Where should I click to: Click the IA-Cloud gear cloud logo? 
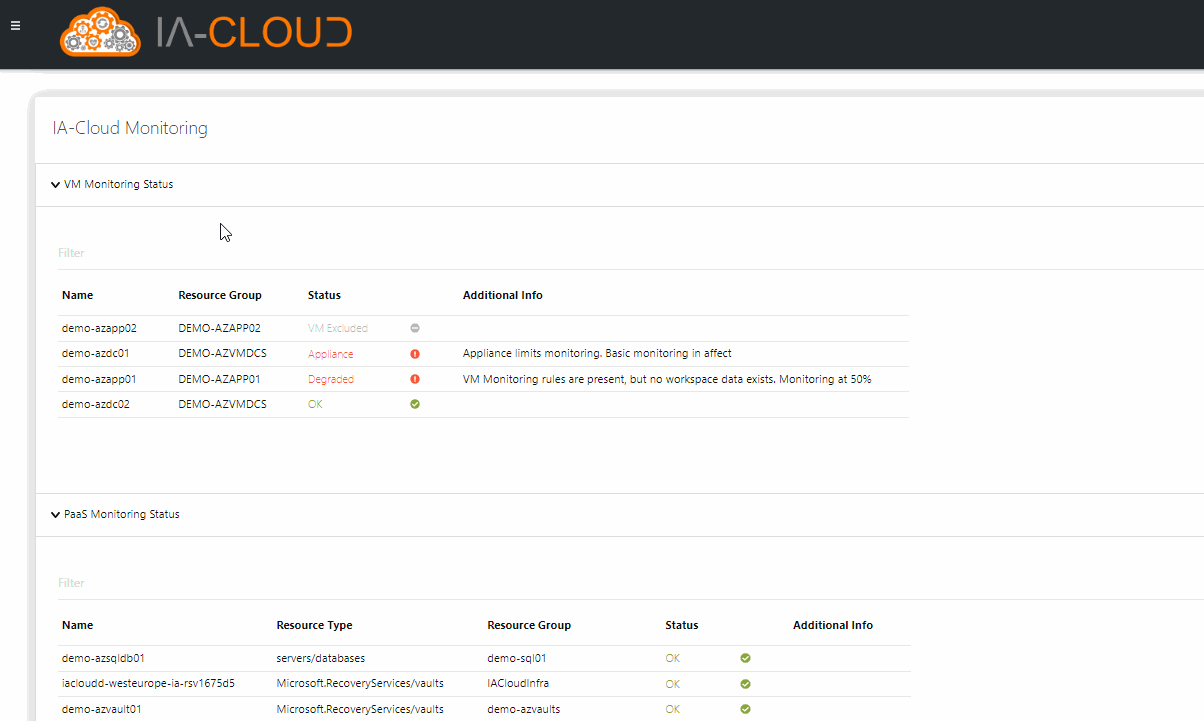100,32
